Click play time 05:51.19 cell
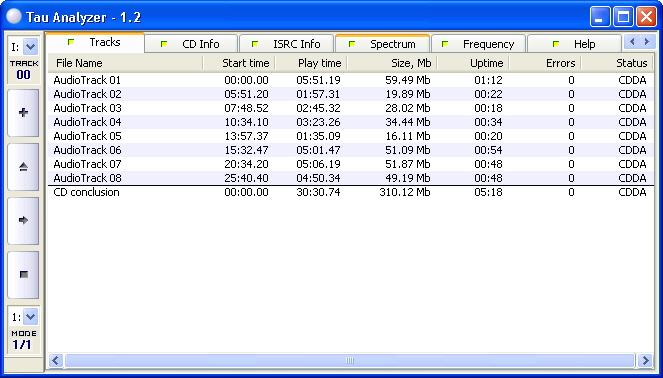663x378 pixels. click(318, 80)
